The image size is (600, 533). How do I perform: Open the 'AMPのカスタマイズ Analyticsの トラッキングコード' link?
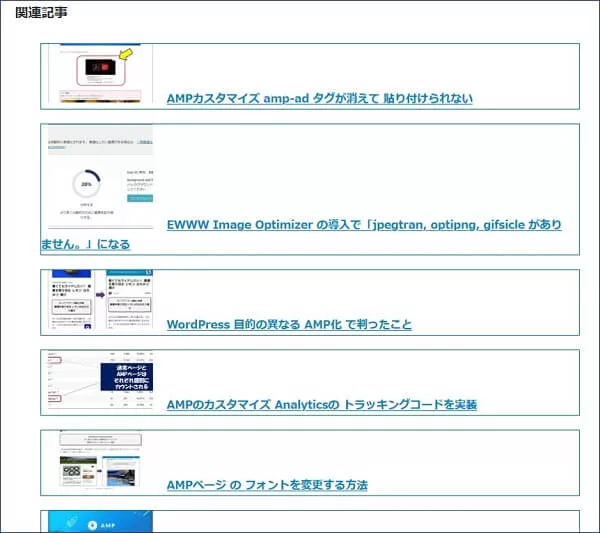tap(322, 404)
